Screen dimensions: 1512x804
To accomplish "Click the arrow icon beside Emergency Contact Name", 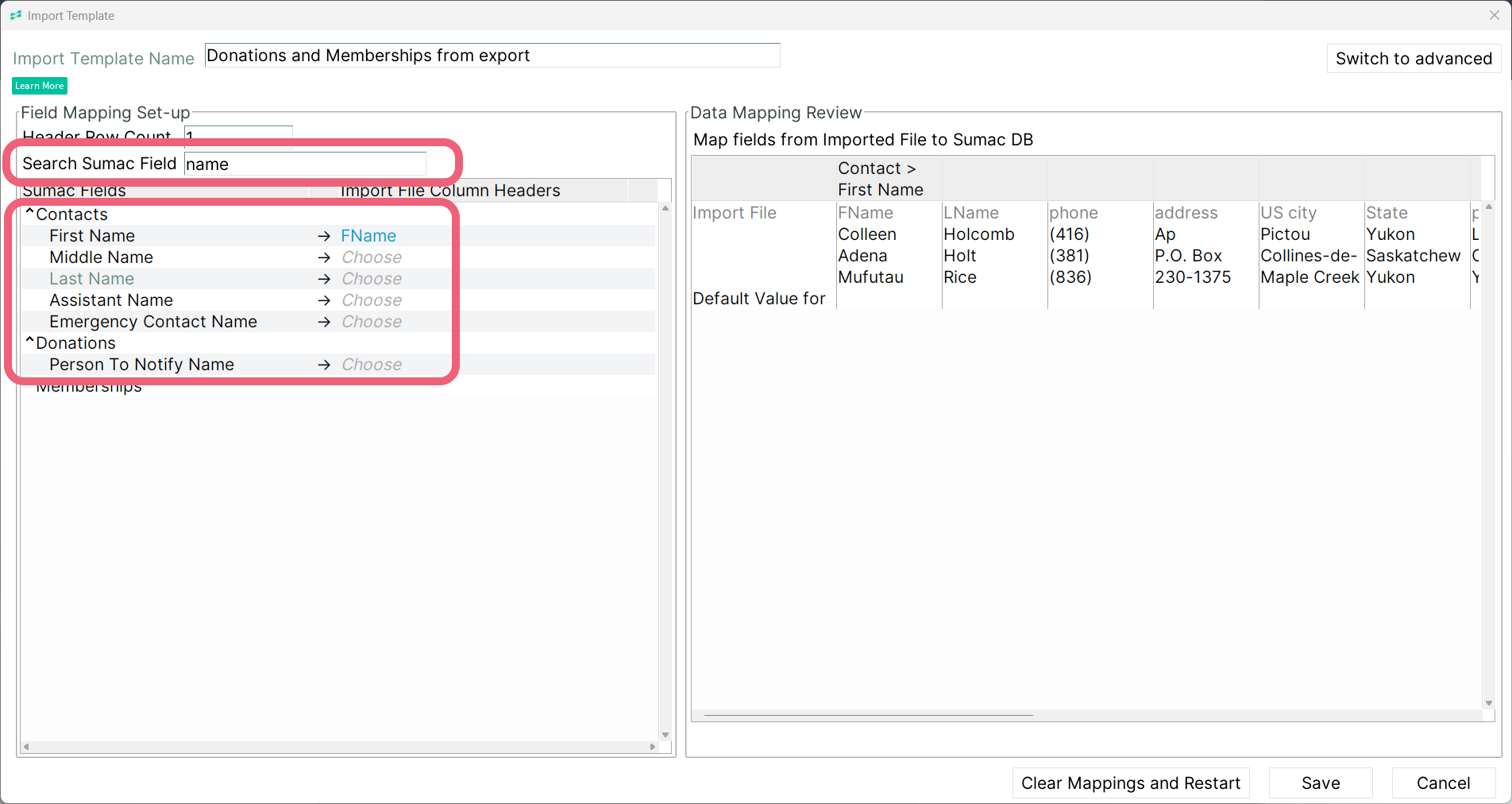I will [x=324, y=322].
